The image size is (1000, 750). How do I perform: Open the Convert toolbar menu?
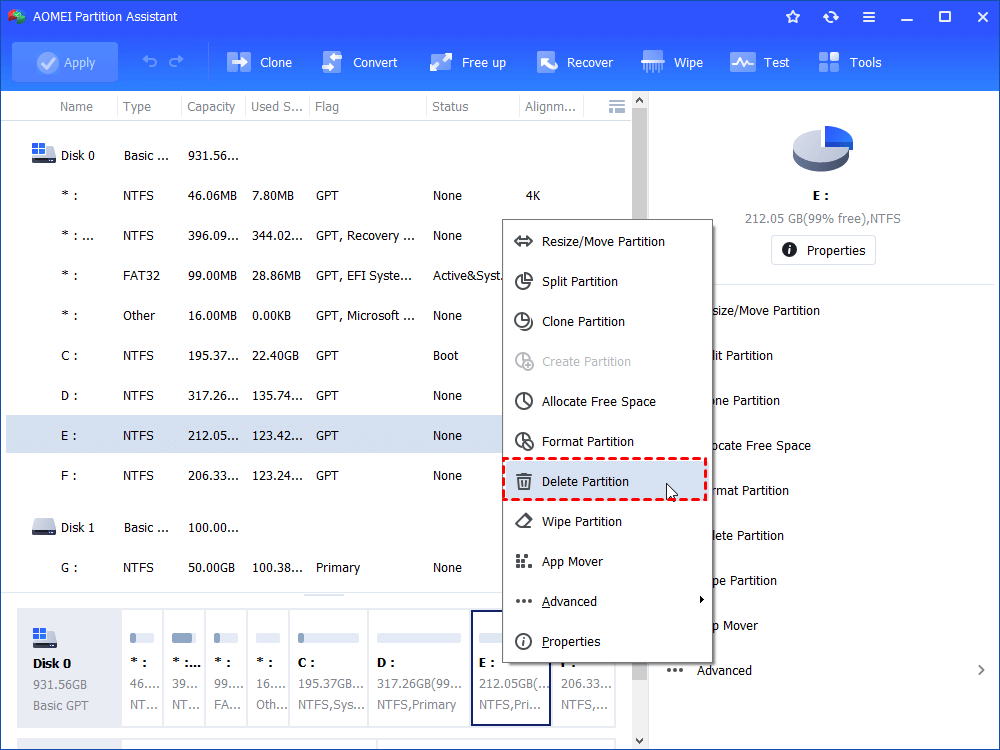click(x=360, y=62)
